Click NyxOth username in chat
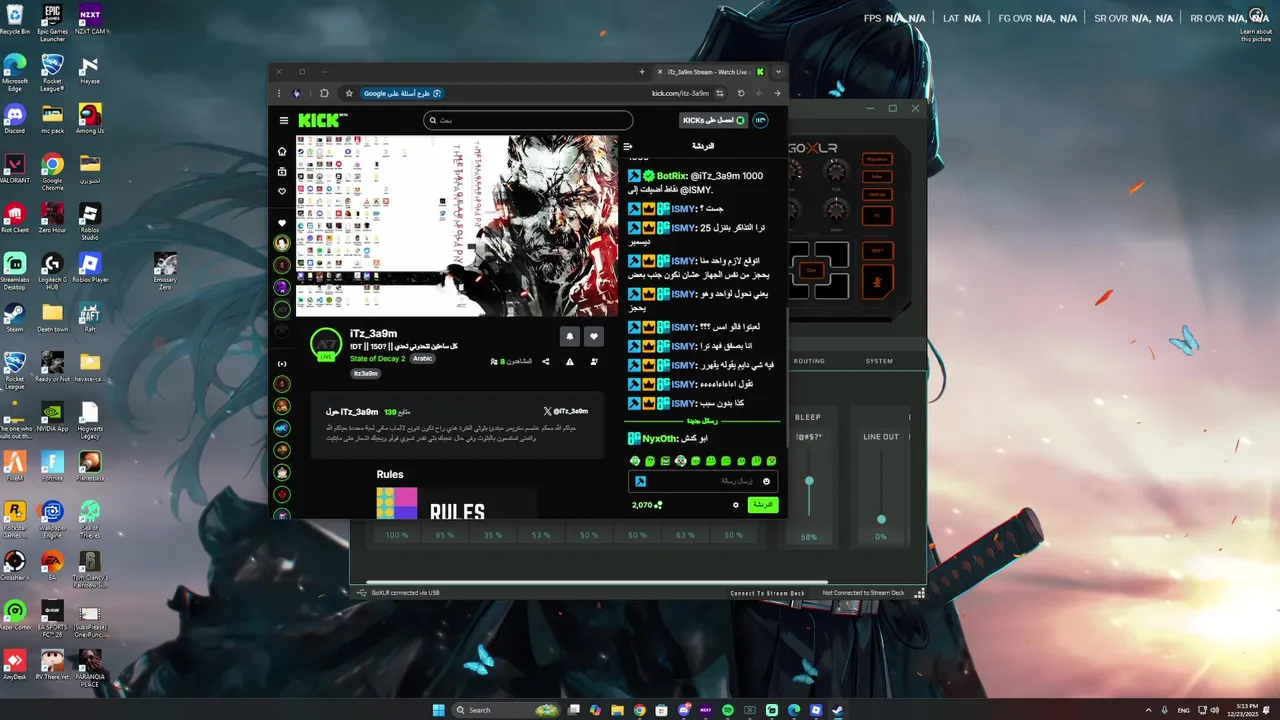Image resolution: width=1280 pixels, height=720 pixels. pyautogui.click(x=660, y=438)
